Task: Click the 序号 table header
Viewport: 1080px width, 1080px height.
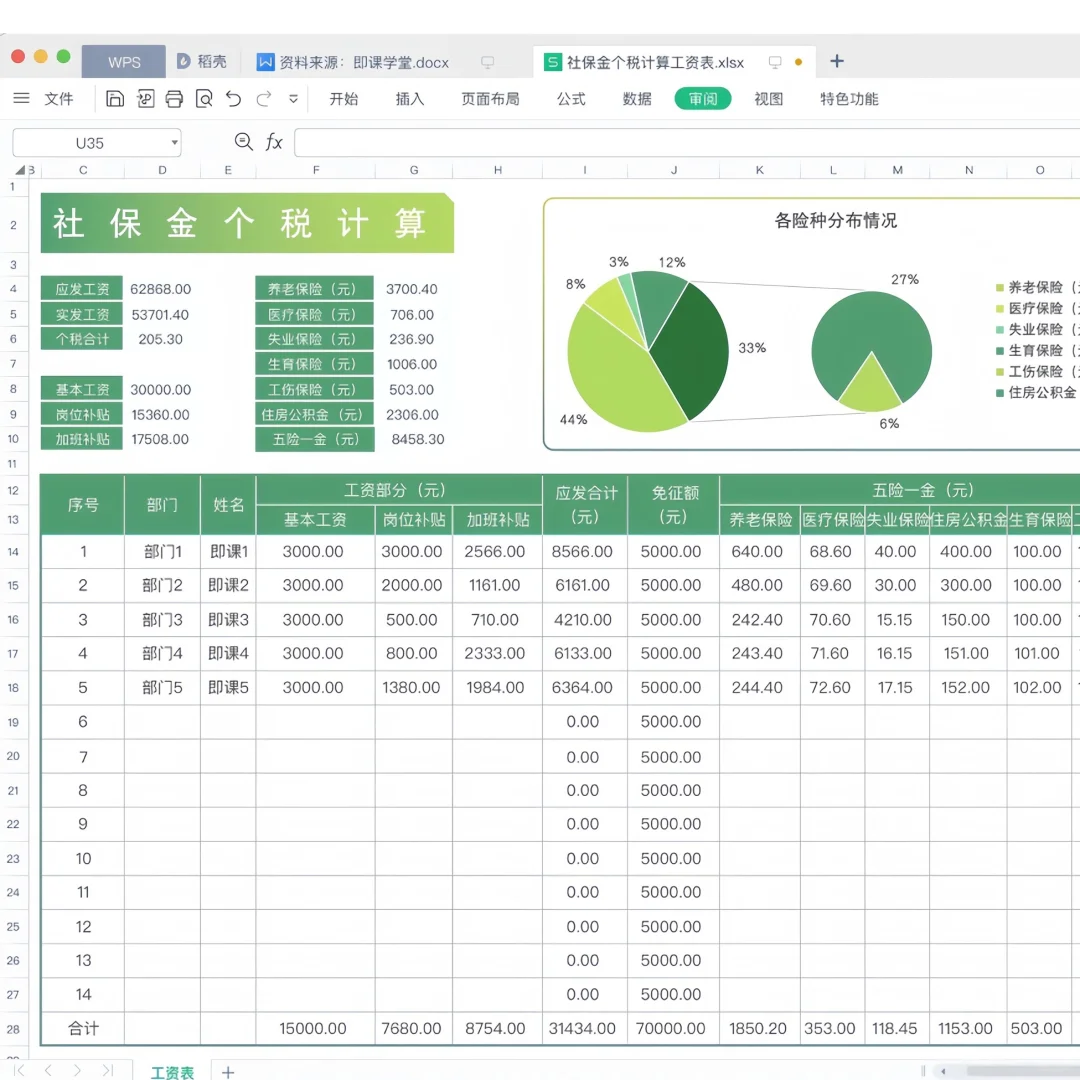Action: tap(83, 505)
